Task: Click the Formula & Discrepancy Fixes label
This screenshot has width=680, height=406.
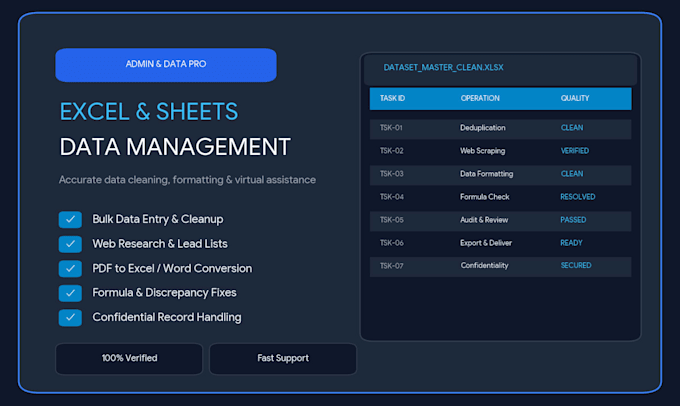Action: pyautogui.click(x=164, y=293)
